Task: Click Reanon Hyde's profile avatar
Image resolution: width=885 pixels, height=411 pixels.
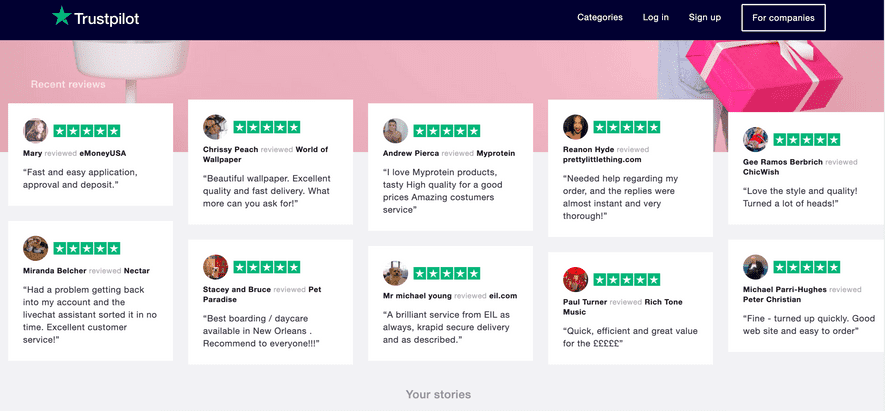Action: [x=576, y=127]
